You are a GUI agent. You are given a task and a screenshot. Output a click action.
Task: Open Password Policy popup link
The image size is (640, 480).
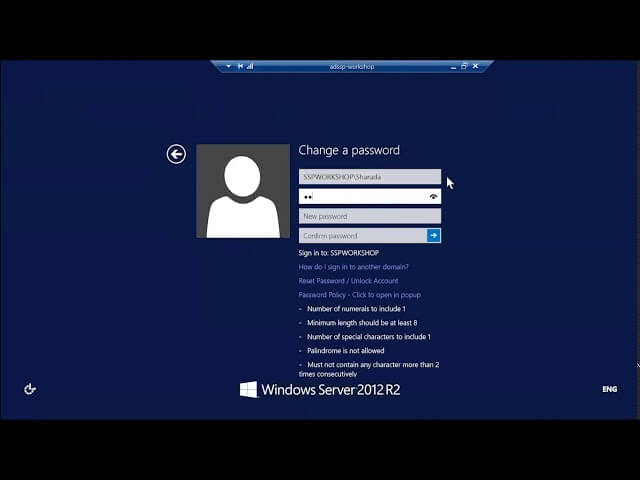[360, 295]
